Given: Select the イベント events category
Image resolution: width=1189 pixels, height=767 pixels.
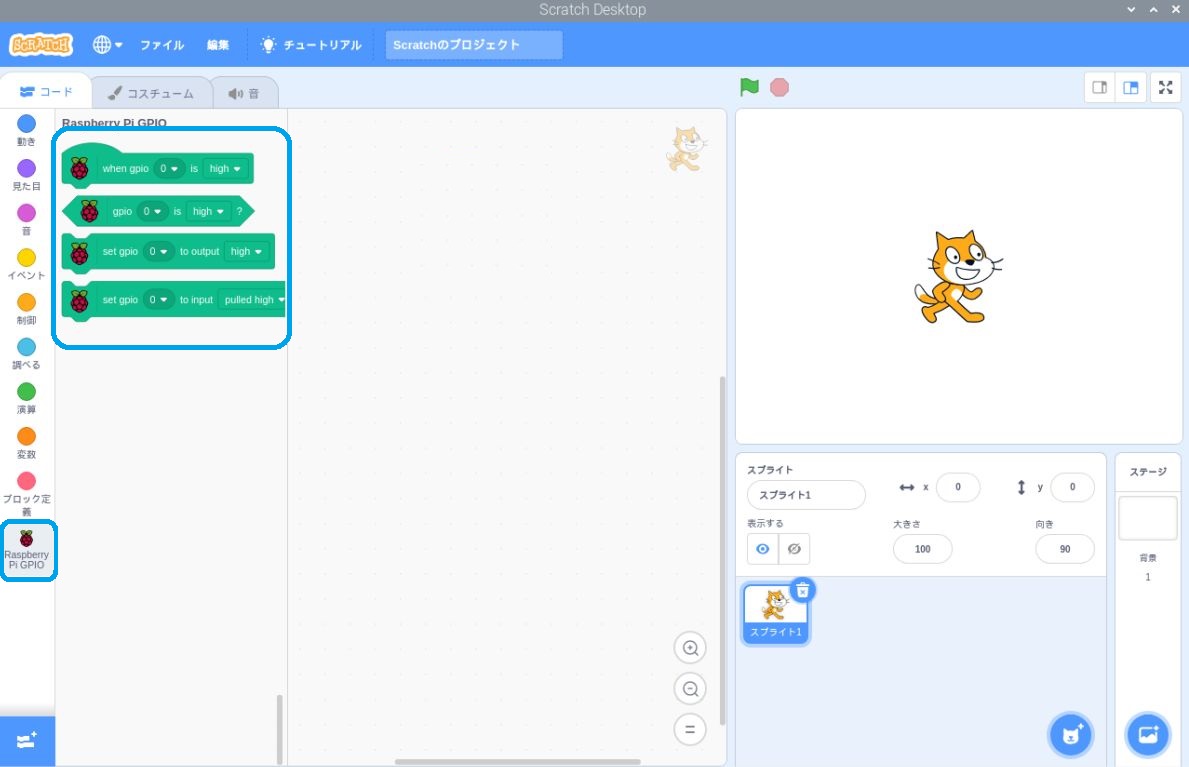Looking at the screenshot, I should [27, 265].
